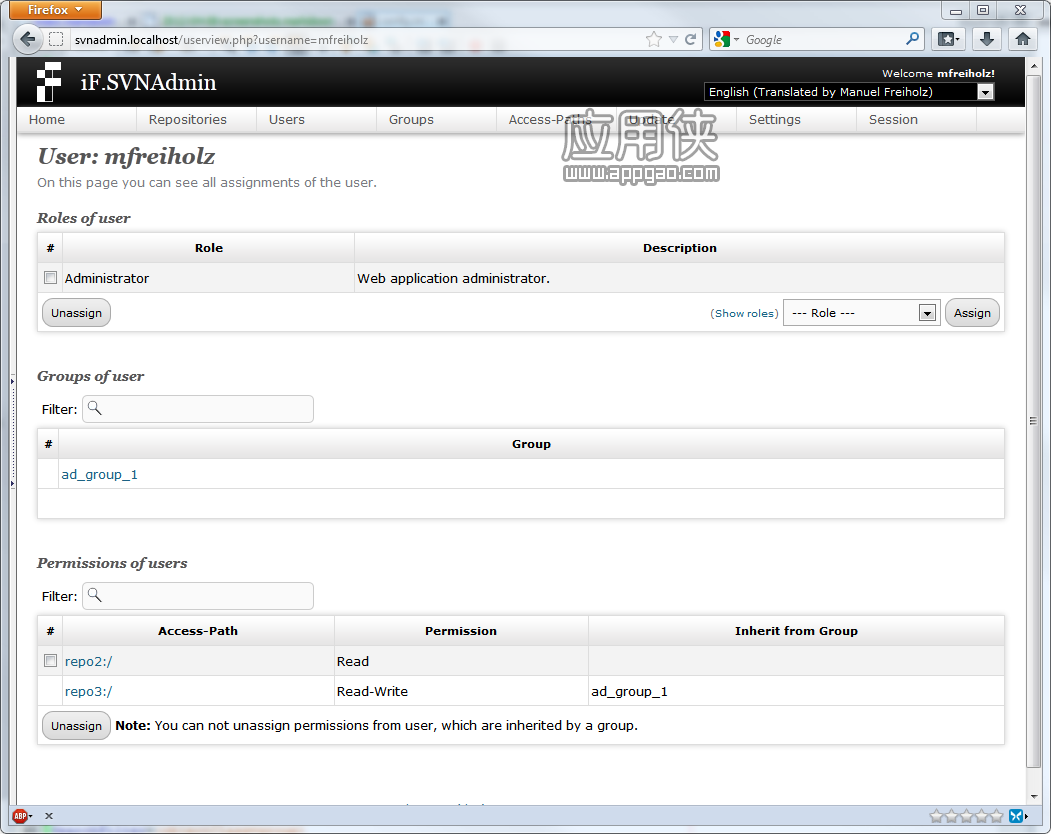This screenshot has height=834, width=1051.
Task: Open the Session menu item
Action: point(893,119)
